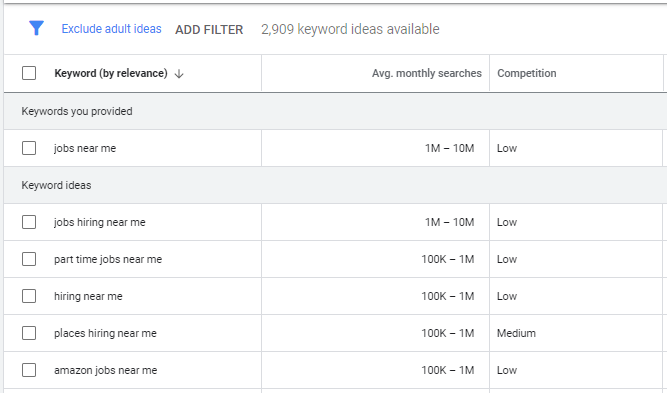Click the 'places hiring near me' keyword
This screenshot has height=393, width=667.
coord(105,333)
